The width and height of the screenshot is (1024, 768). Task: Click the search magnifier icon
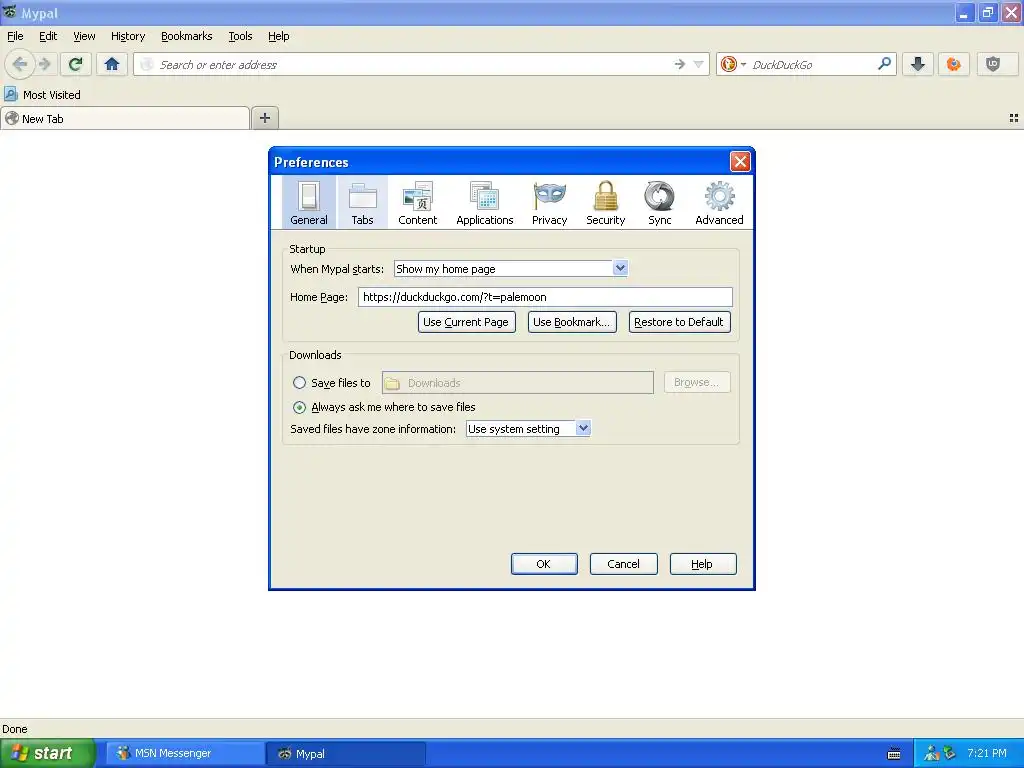(884, 64)
